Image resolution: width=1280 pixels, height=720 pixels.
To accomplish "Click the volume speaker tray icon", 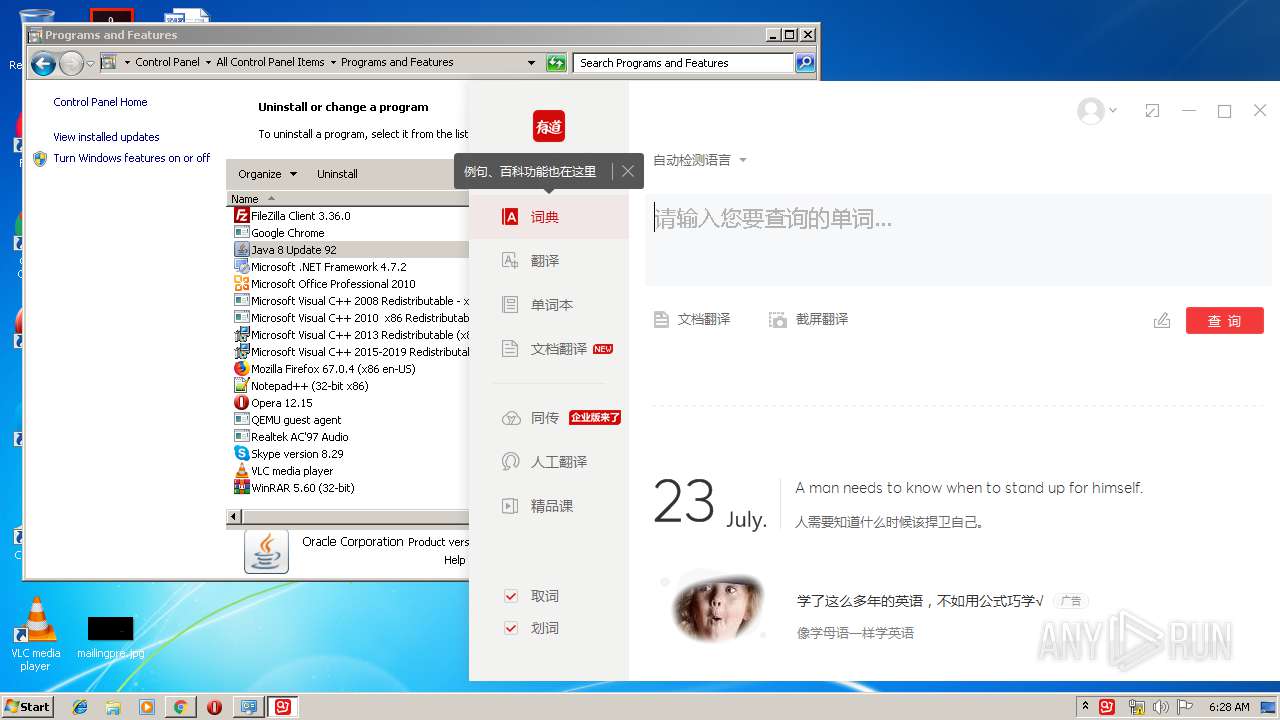I will coord(1160,707).
